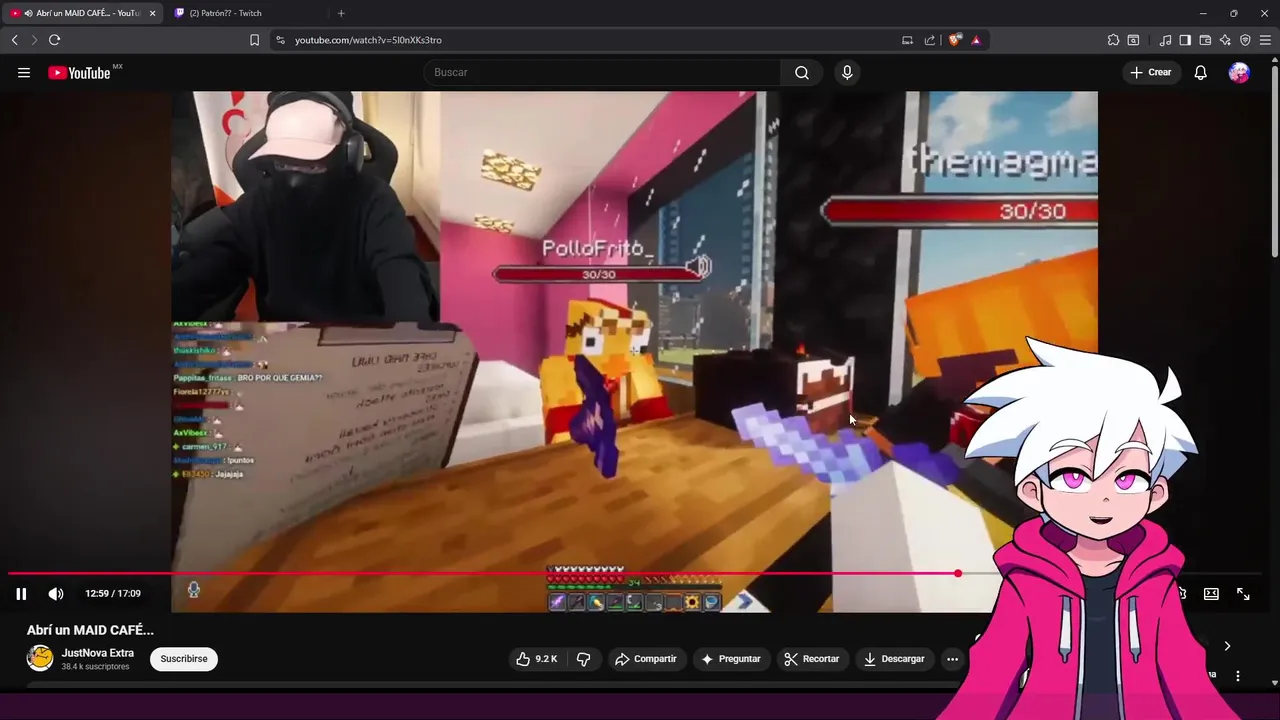Open Brave Shields lion icon
The height and width of the screenshot is (720, 1280).
pyautogui.click(x=955, y=40)
